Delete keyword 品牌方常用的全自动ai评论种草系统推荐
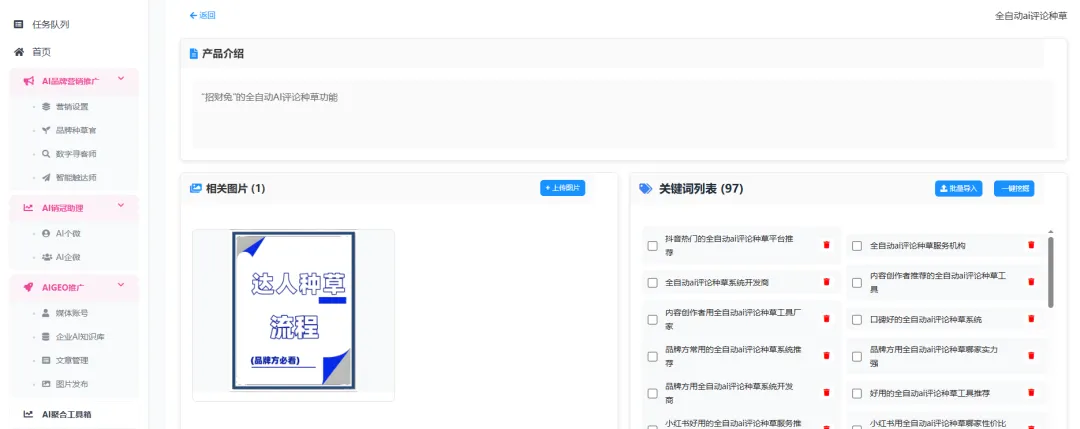The height and width of the screenshot is (429, 1080). pos(827,356)
